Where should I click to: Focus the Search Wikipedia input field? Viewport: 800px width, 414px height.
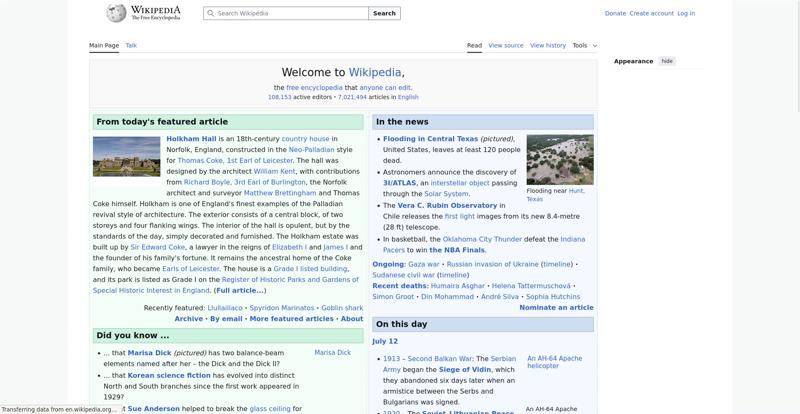tap(286, 13)
